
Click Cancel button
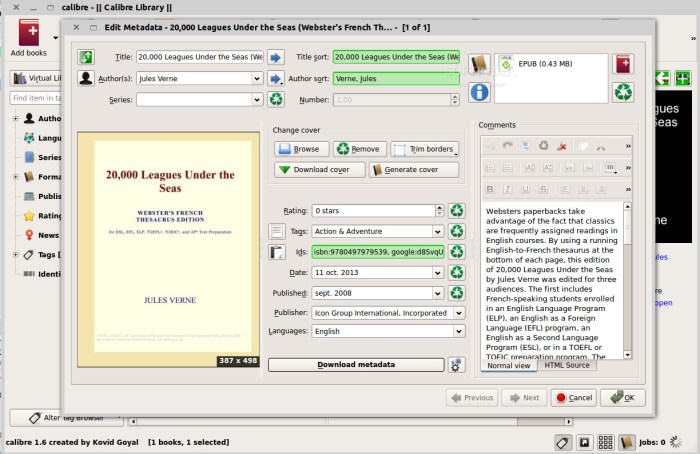(x=574, y=397)
